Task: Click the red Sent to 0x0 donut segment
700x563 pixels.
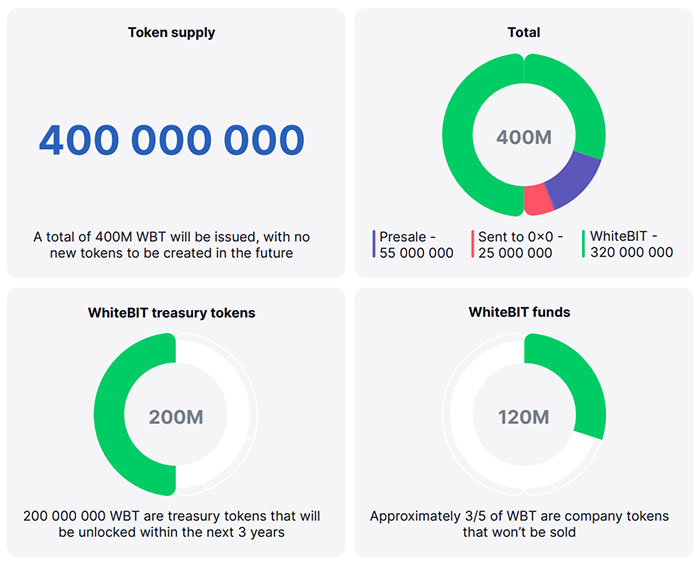Action: 539,199
